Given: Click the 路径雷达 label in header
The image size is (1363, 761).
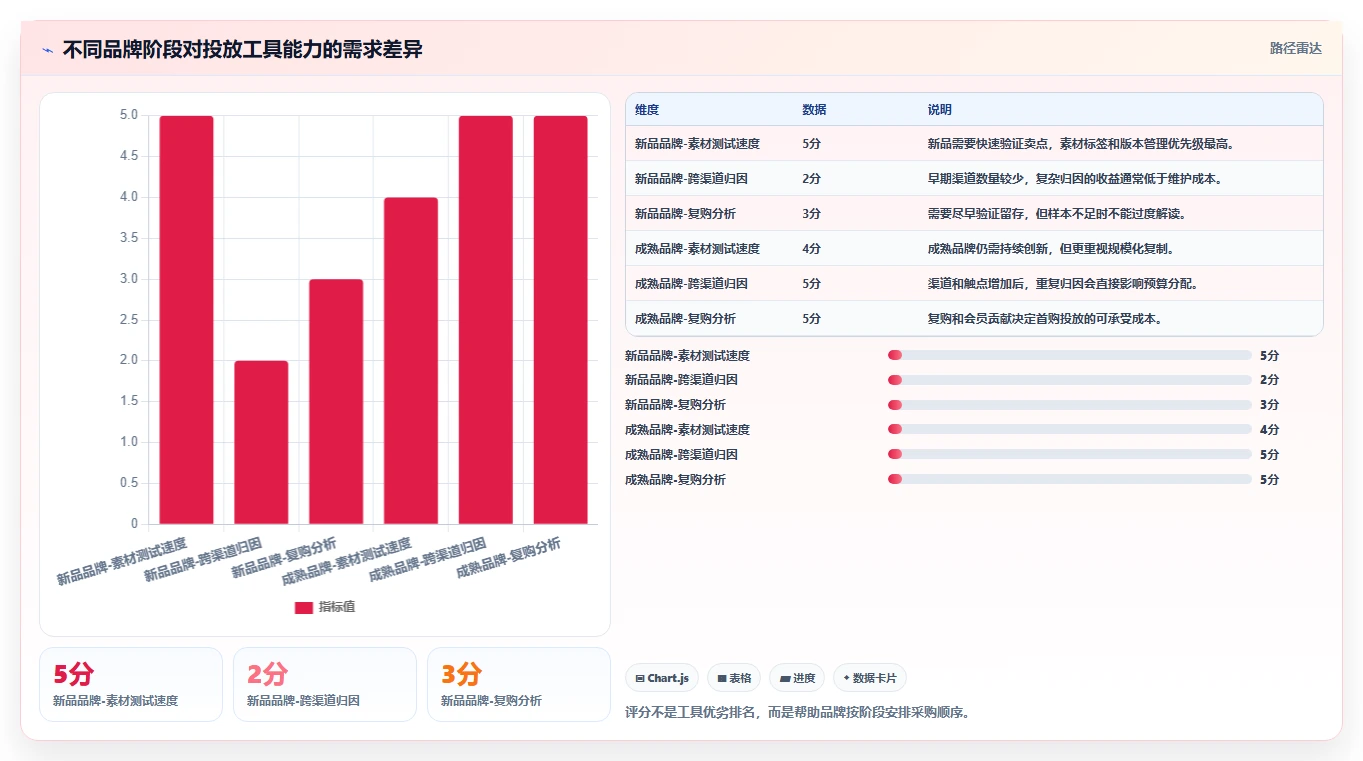Looking at the screenshot, I should [x=1295, y=48].
